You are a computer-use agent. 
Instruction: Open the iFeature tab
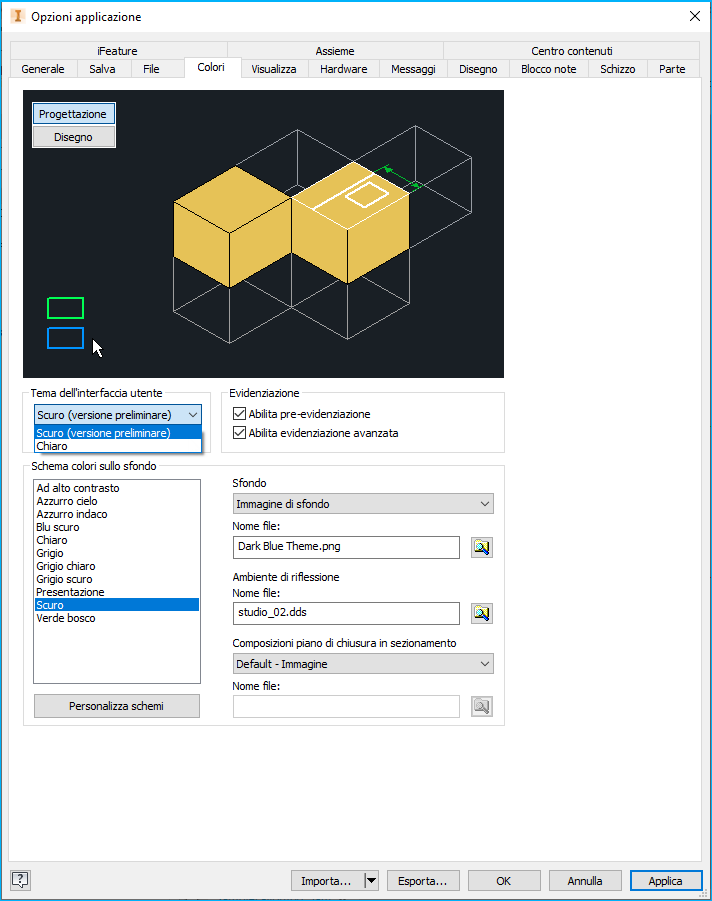point(118,51)
